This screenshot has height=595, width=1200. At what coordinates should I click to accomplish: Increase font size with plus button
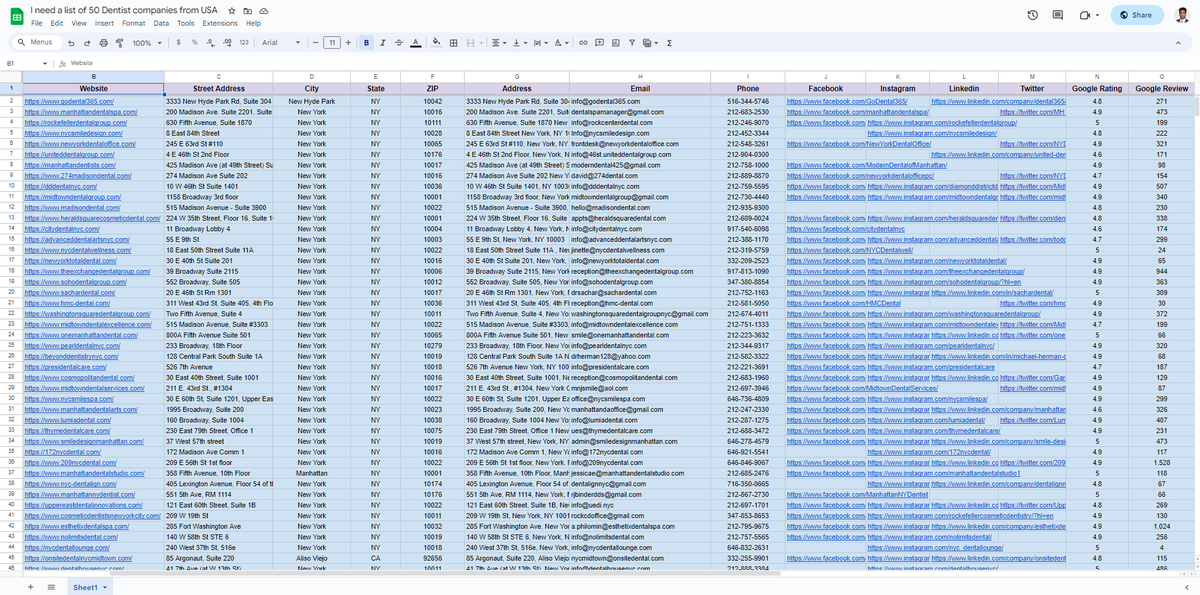coord(350,43)
